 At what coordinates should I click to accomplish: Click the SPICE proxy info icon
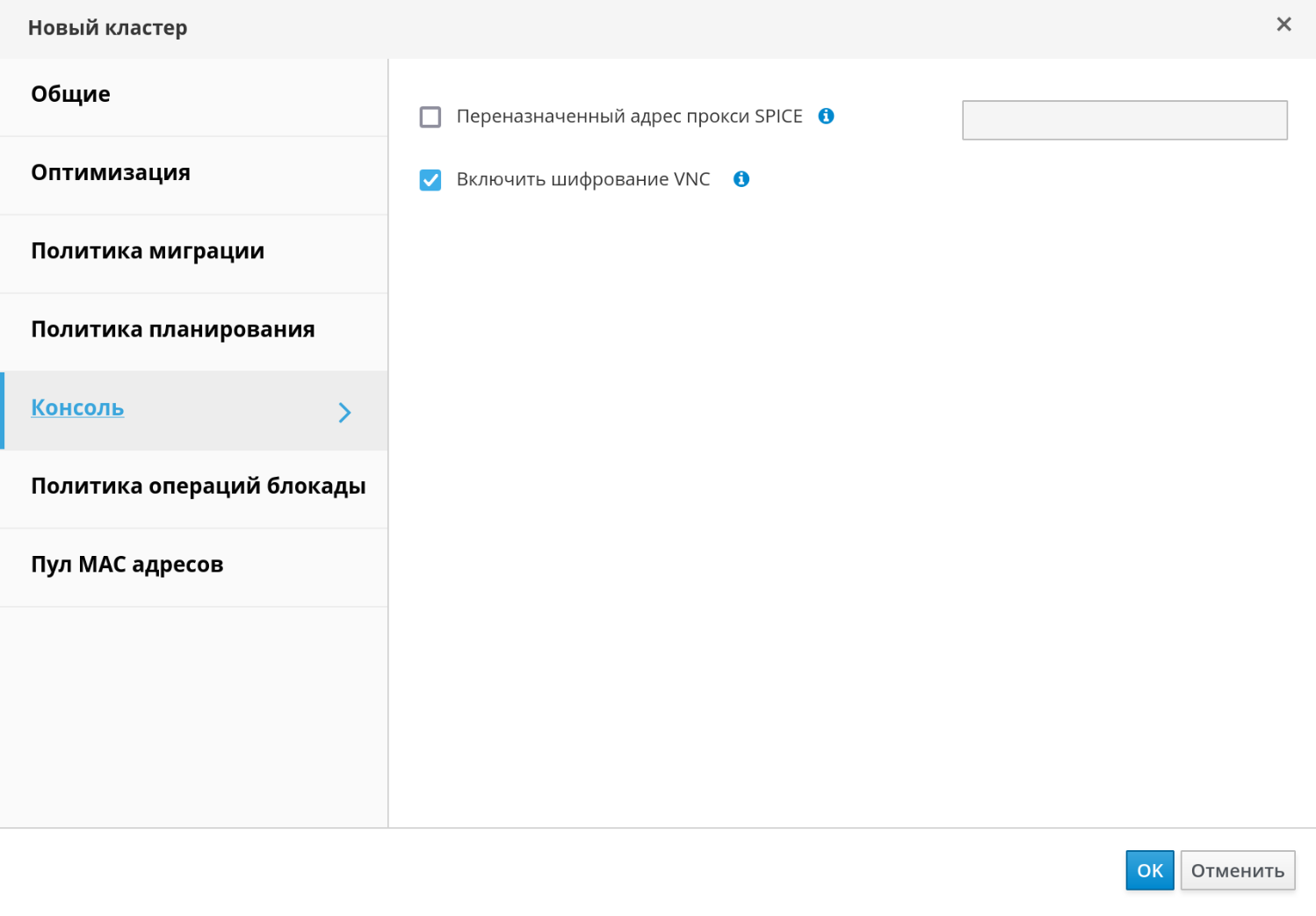[x=826, y=116]
